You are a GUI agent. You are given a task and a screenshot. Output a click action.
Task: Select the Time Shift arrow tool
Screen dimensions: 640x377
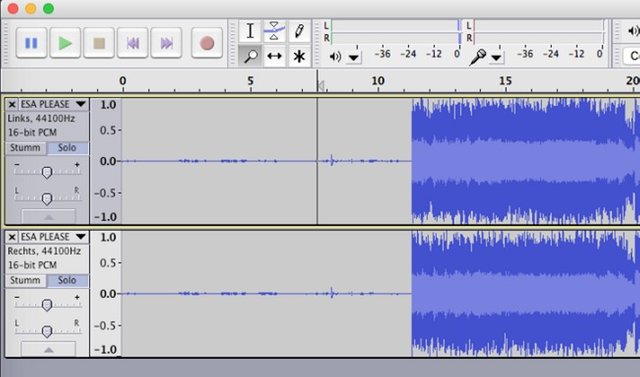(x=274, y=56)
